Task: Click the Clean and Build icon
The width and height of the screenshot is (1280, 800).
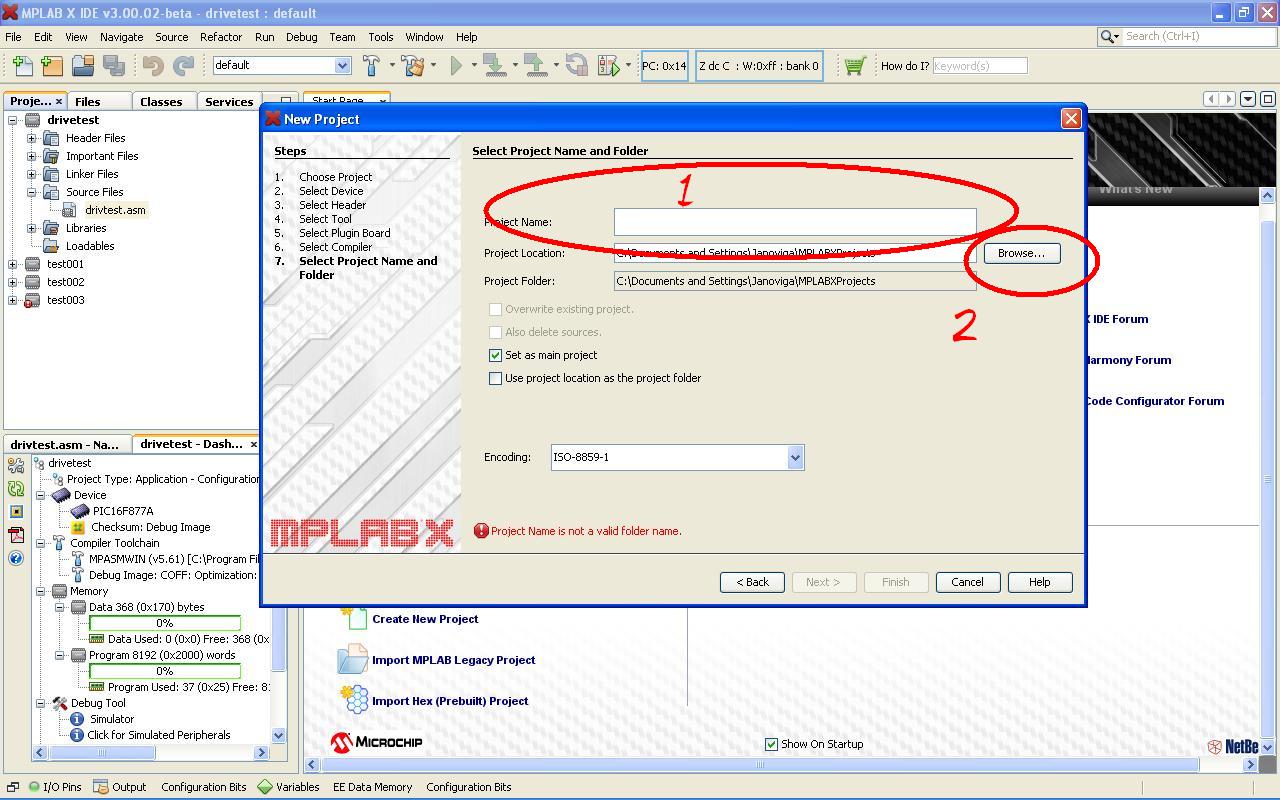Action: (x=413, y=66)
